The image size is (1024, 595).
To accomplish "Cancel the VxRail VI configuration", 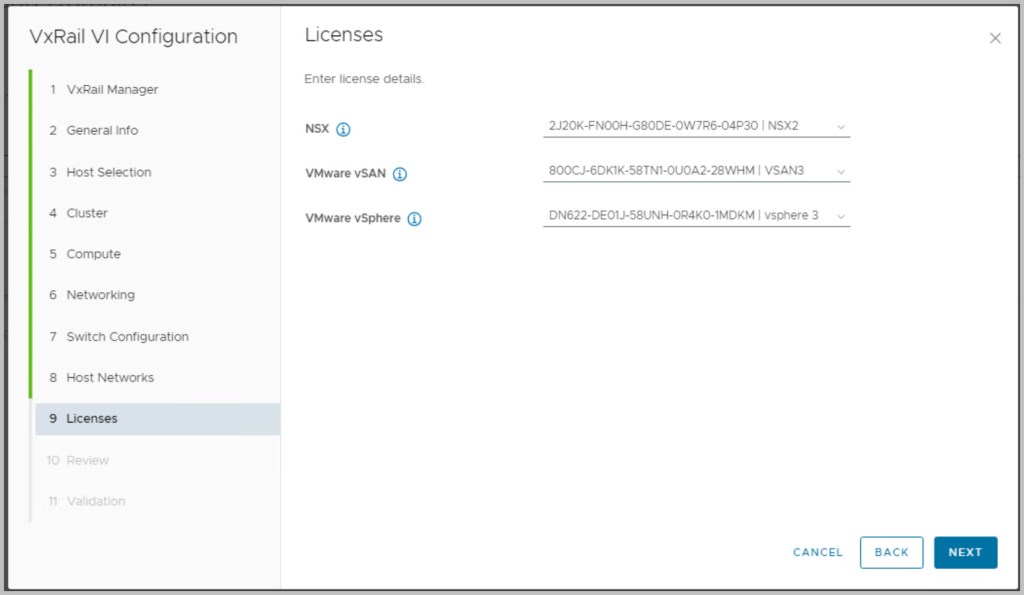I will [818, 552].
